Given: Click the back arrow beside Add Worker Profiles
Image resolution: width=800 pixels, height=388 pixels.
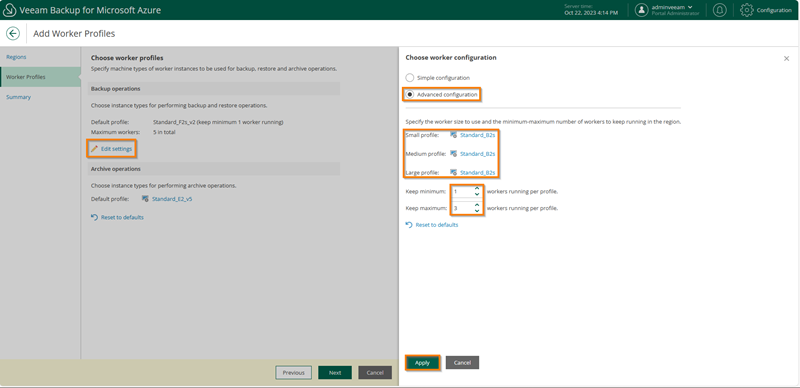Looking at the screenshot, I should tap(13, 34).
